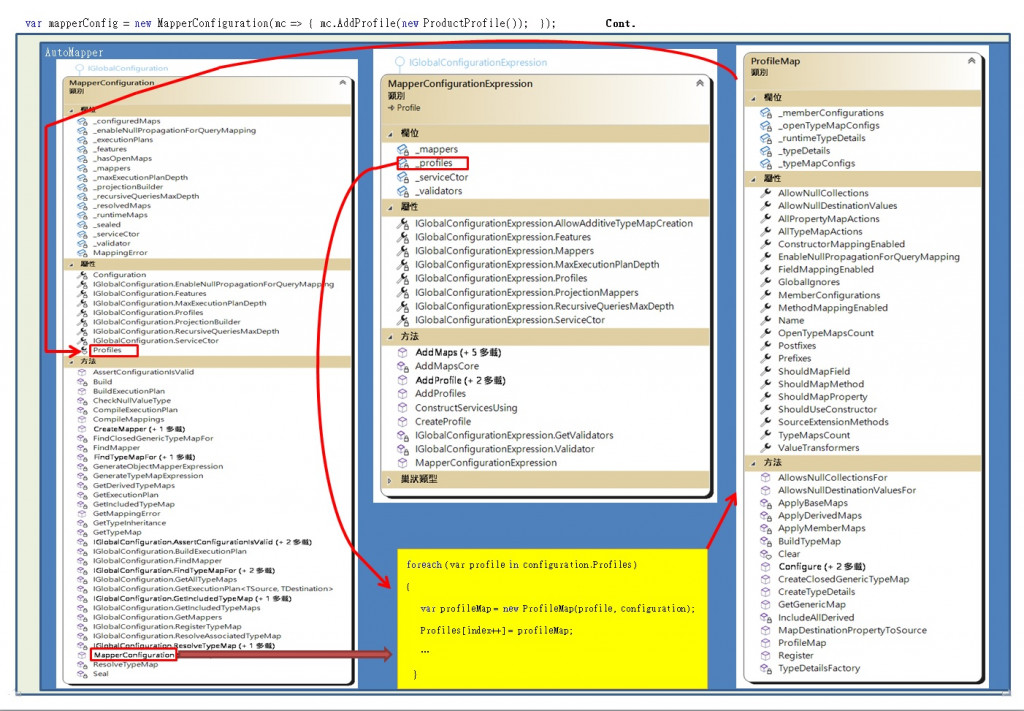Select the OpenTypeMapsCount property row
This screenshot has width=1024, height=711.
click(825, 333)
